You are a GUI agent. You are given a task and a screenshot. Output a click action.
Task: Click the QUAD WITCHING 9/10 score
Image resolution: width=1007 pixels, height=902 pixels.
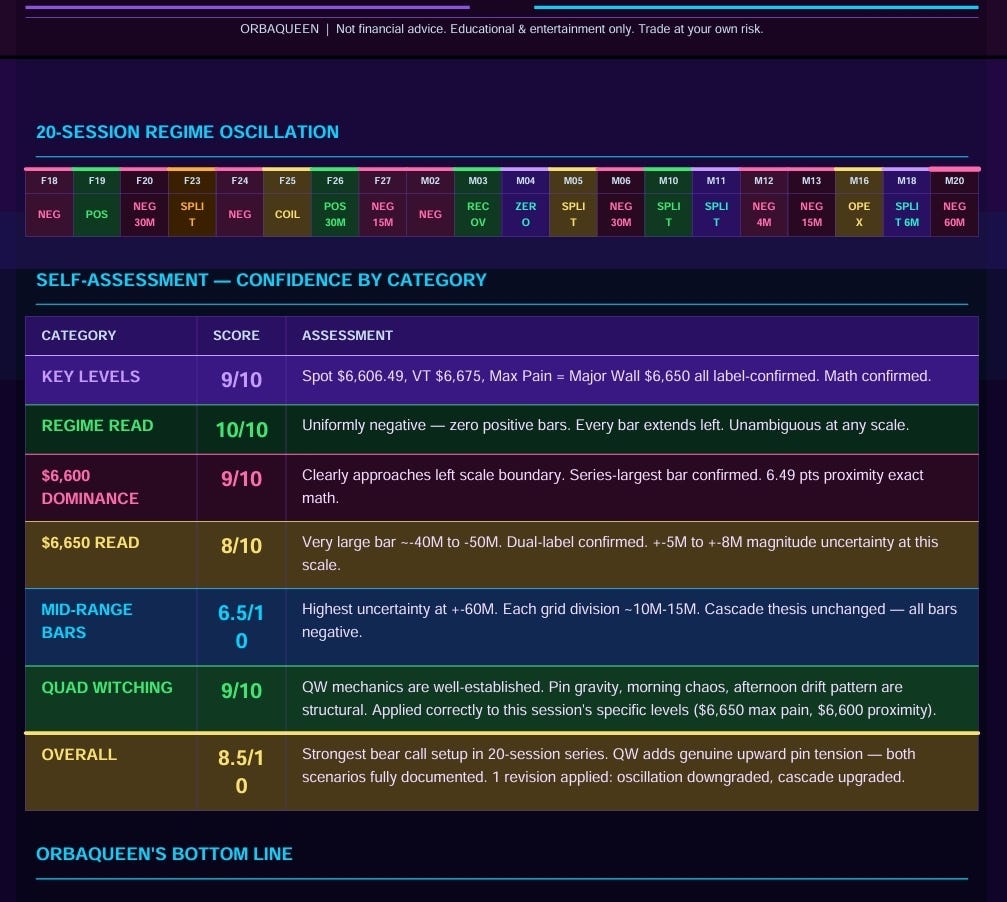pyautogui.click(x=241, y=690)
